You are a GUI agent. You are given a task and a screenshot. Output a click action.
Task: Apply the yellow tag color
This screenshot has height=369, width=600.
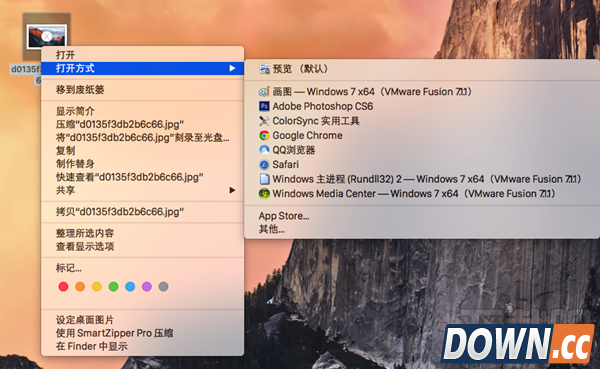[x=97, y=286]
